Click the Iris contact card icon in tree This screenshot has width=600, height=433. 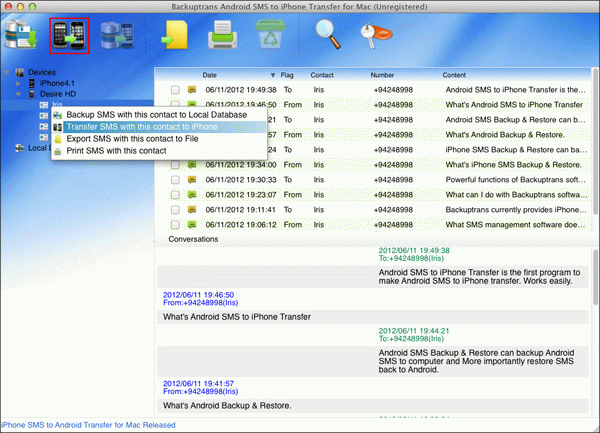44,105
